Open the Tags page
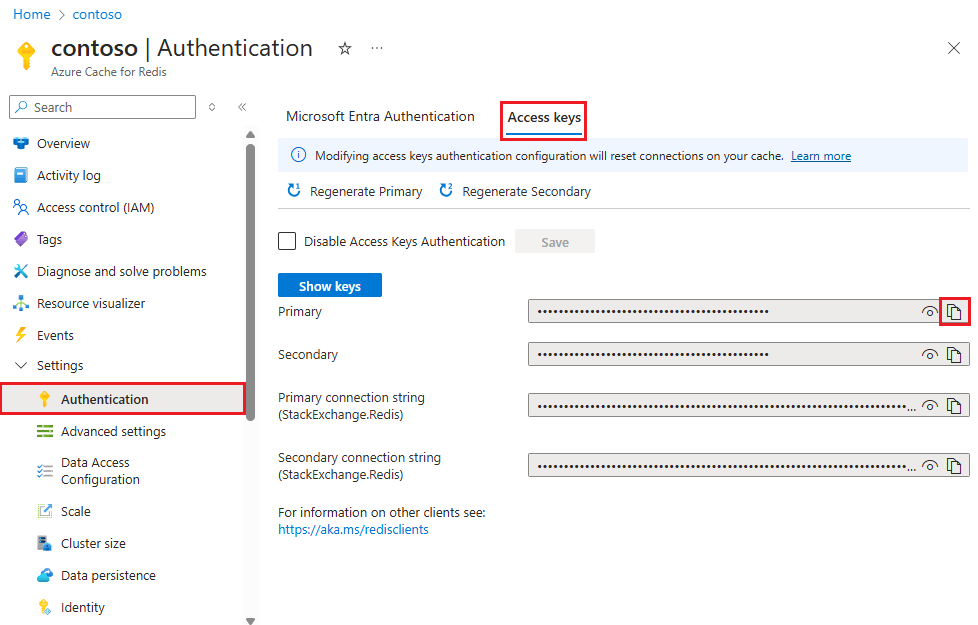978x625 pixels. point(49,239)
